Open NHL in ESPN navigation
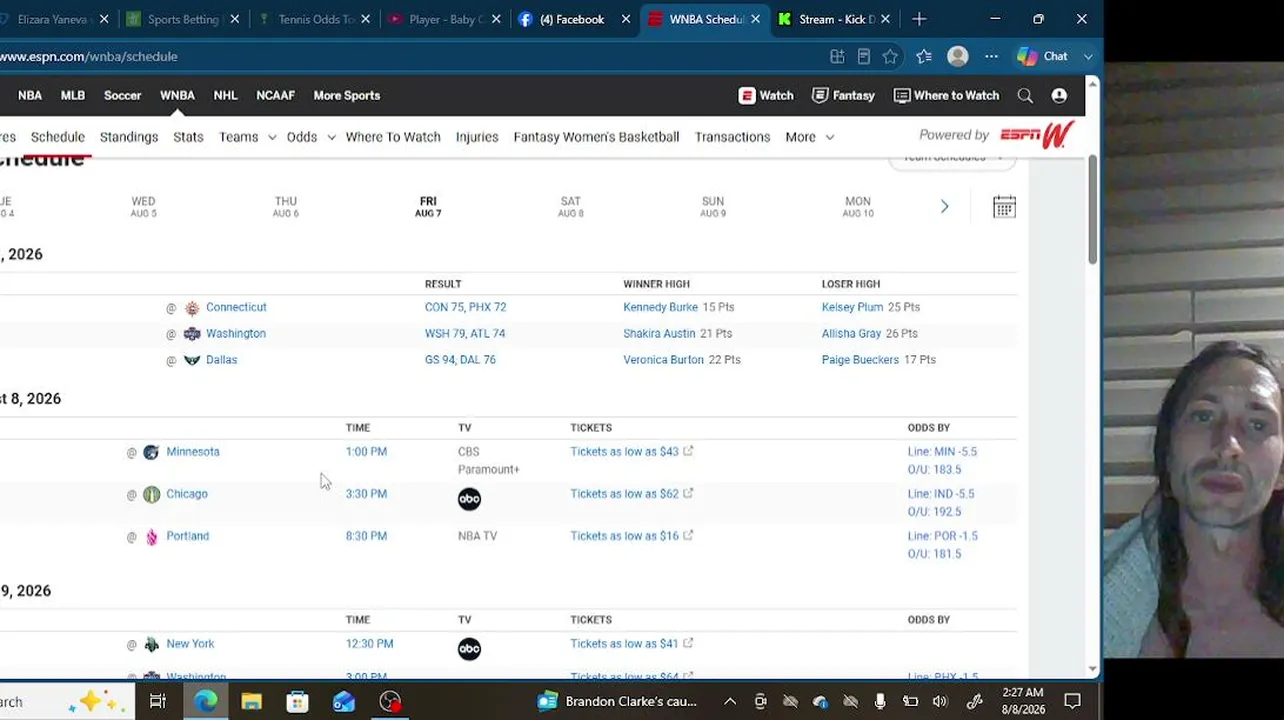Screen dimensions: 1284x720 (x=225, y=95)
